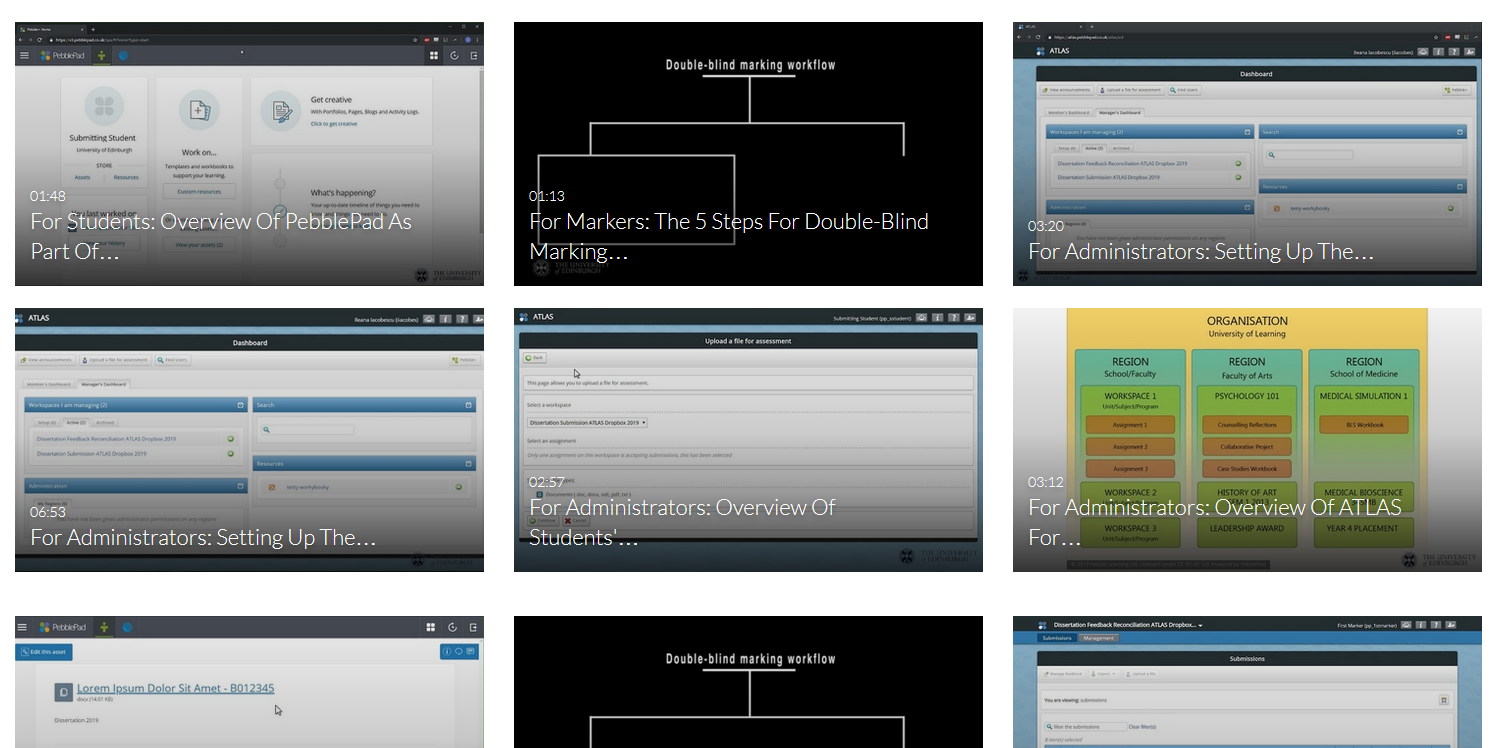Open the Dissertation Feedback Reconciliation Submissions video thumbnail
This screenshot has width=1509, height=748.
click(1247, 682)
